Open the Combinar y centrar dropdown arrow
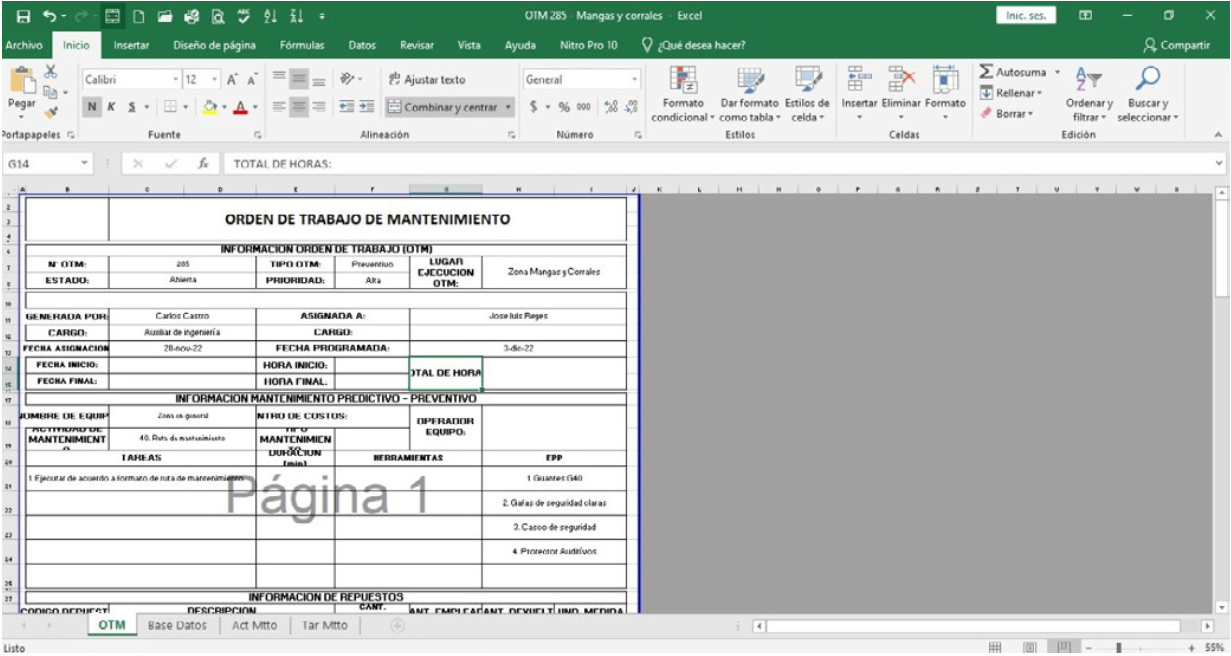Screen dimensions: 1231x656 pos(509,106)
